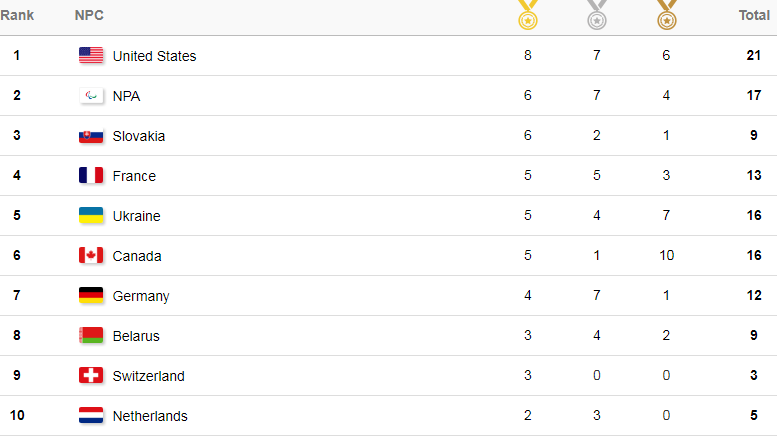Click the Canada flag icon
777x436 pixels.
pyautogui.click(x=91, y=256)
